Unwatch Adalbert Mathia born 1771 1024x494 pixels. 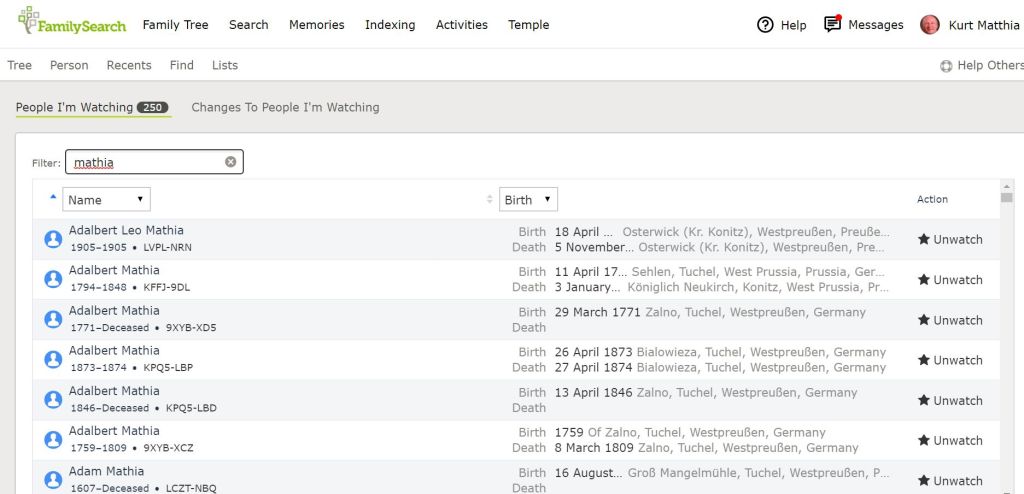(950, 320)
